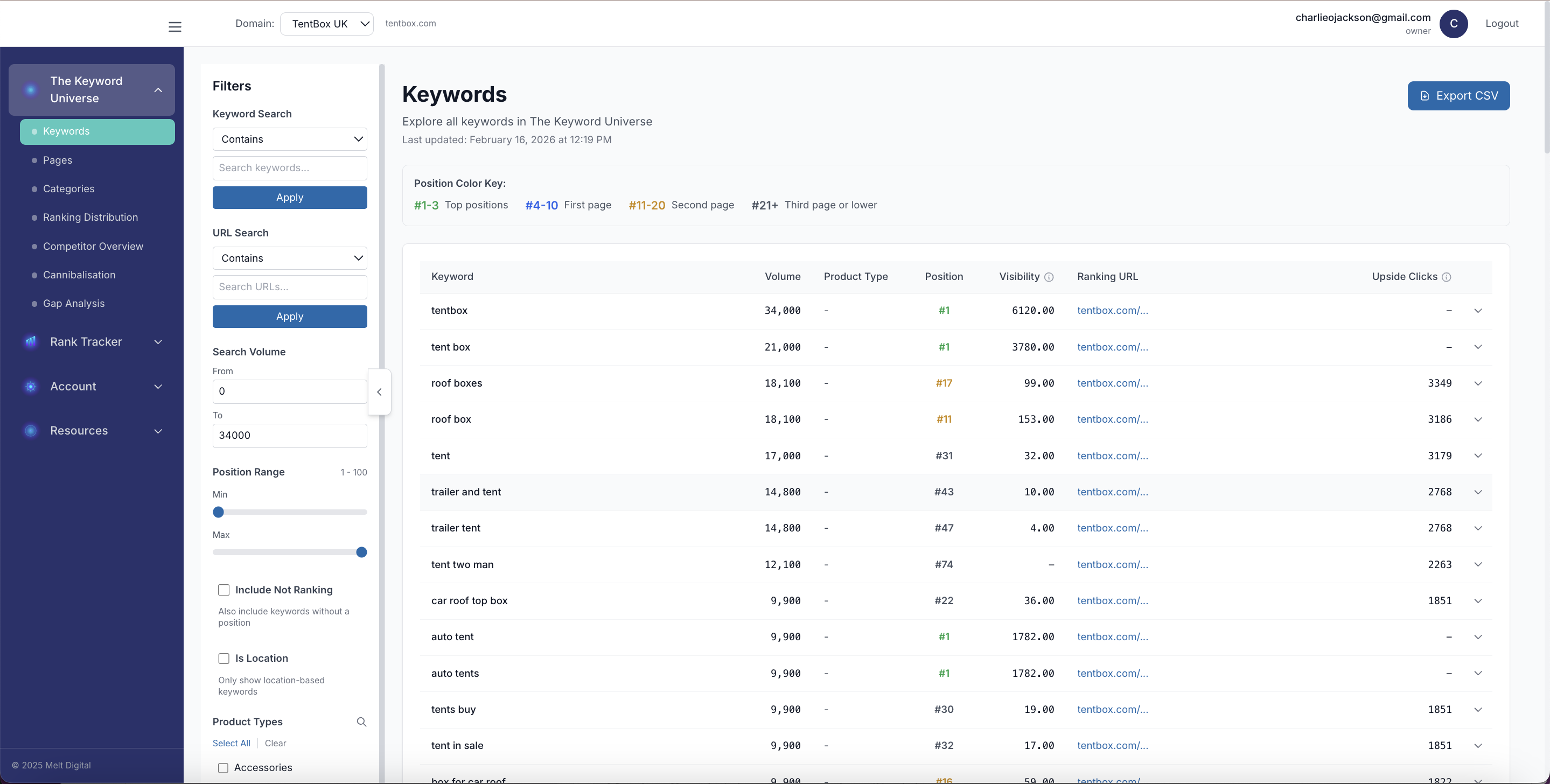Enable the Is Location checkbox

(x=224, y=658)
